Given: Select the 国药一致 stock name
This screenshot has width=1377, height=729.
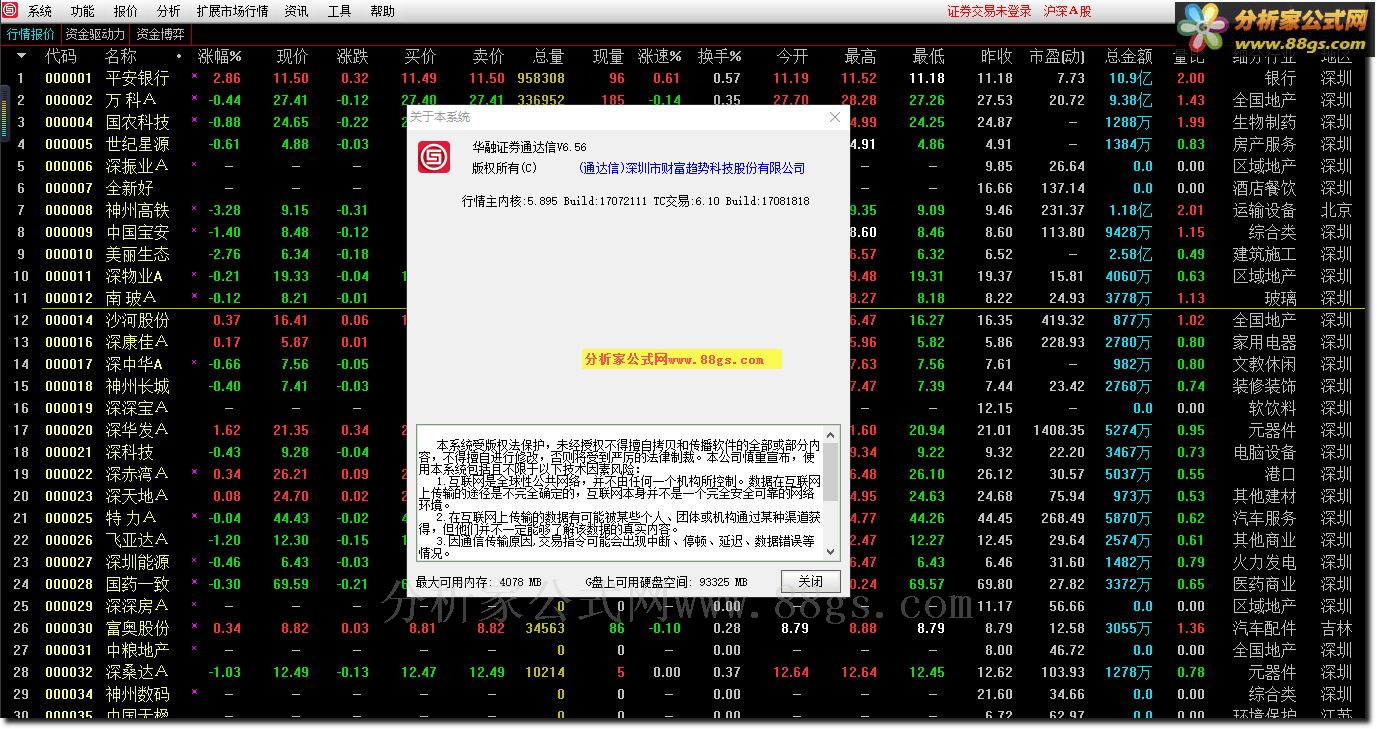Looking at the screenshot, I should point(138,584).
